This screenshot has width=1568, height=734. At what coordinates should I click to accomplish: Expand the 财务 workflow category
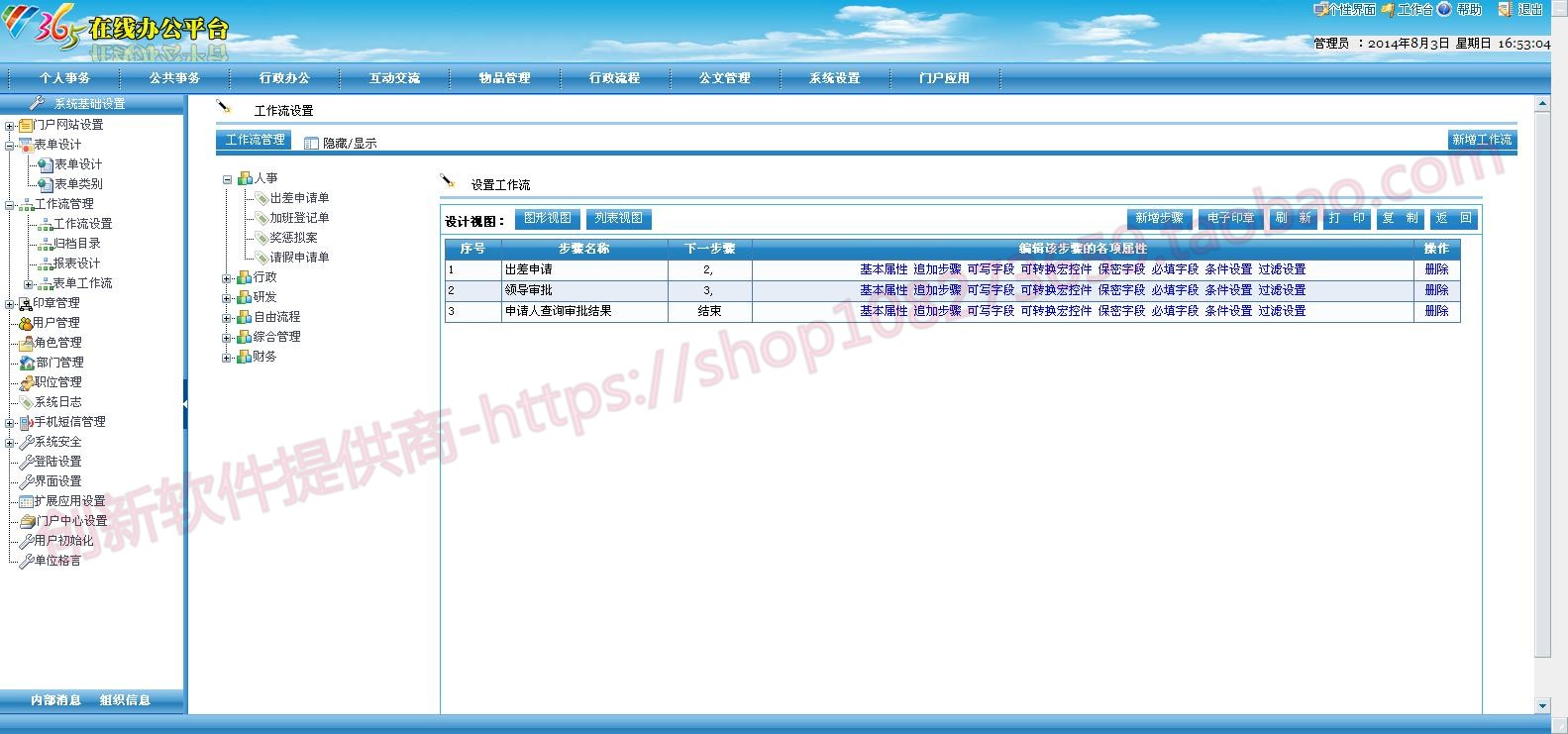[x=227, y=358]
